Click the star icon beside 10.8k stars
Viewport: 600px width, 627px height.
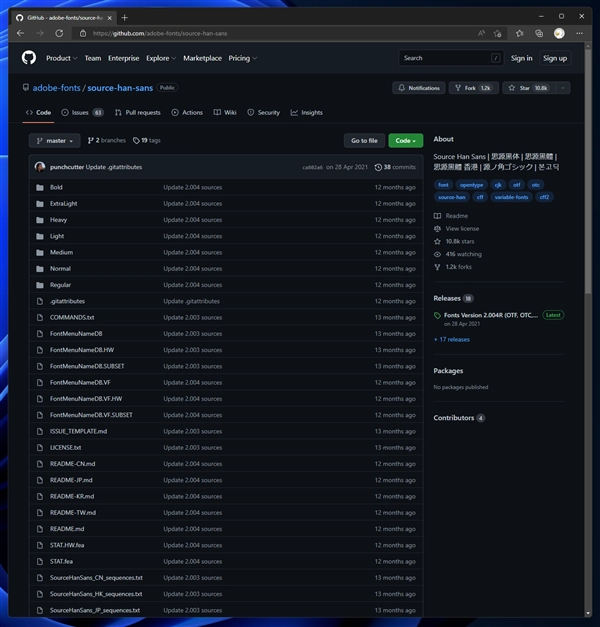[x=438, y=242]
